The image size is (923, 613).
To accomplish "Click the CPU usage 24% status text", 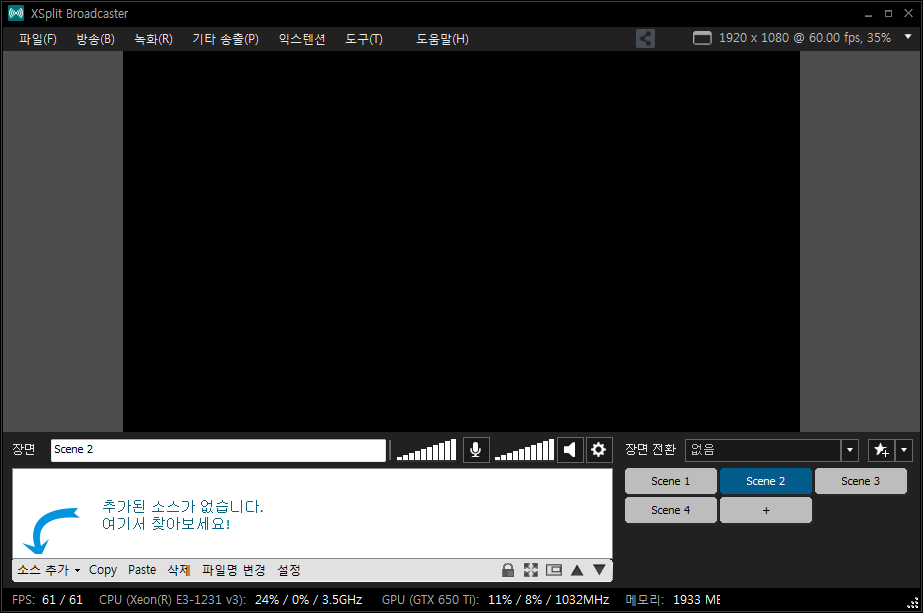I will [231, 600].
